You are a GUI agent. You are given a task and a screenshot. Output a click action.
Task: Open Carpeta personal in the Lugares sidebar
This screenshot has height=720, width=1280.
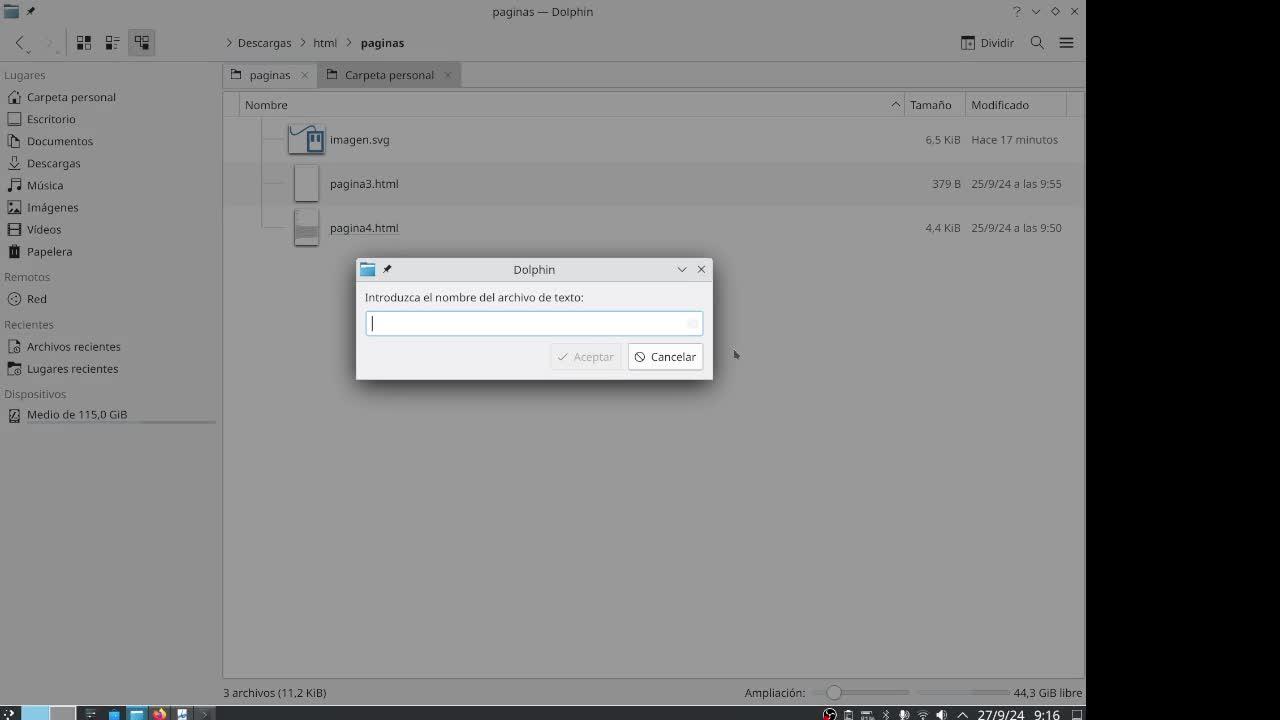(71, 97)
